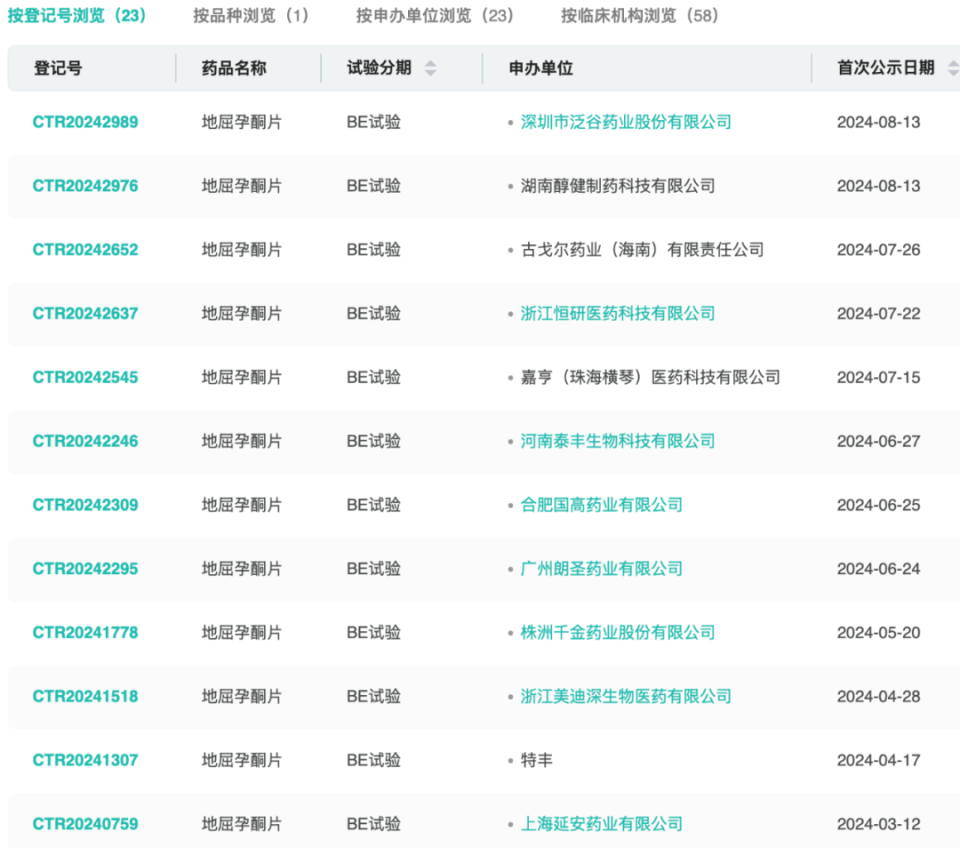Click date 2024-04-17
This screenshot has width=960, height=848.
[x=879, y=760]
